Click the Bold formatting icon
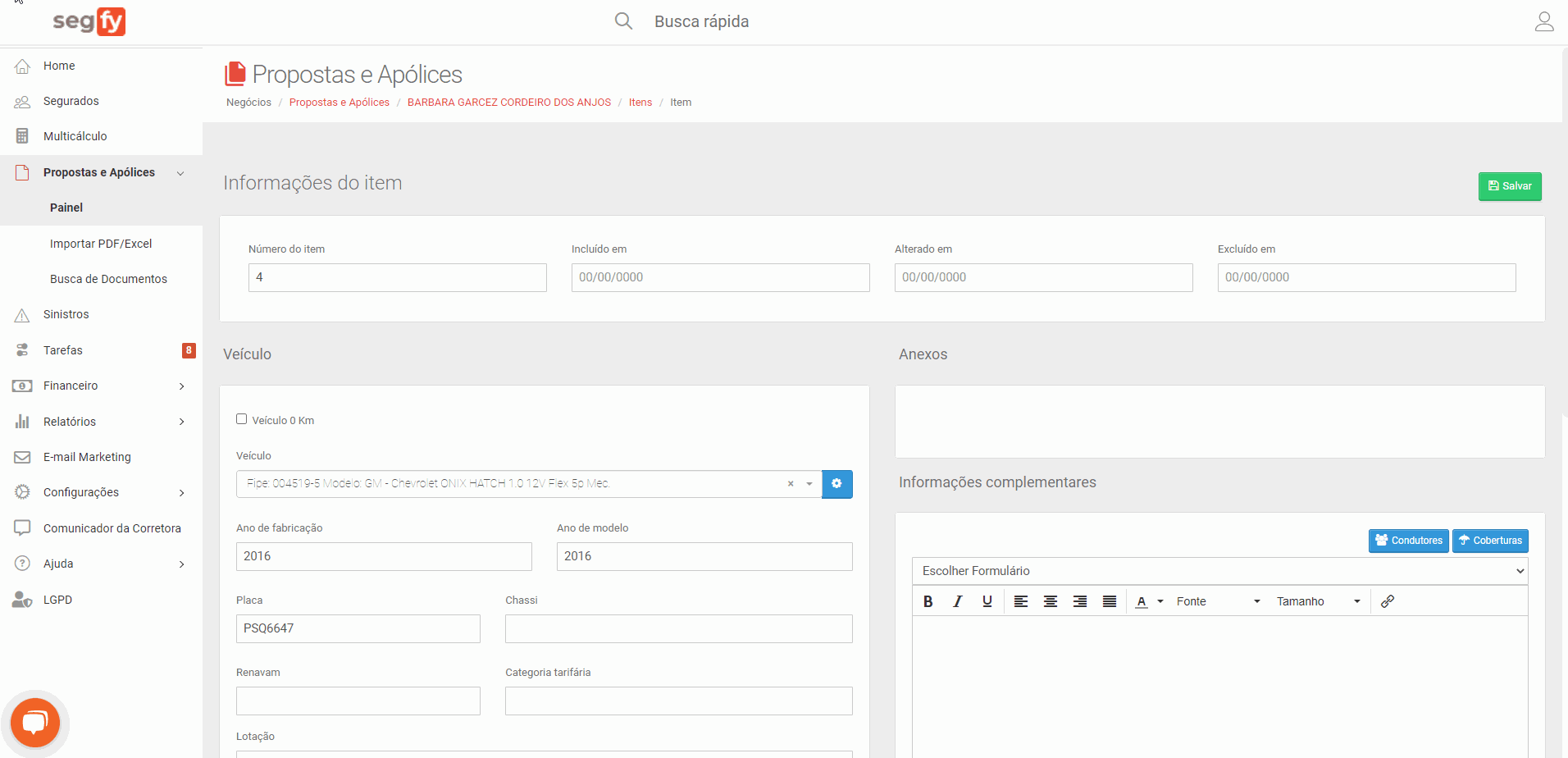The height and width of the screenshot is (758, 1568). [928, 601]
